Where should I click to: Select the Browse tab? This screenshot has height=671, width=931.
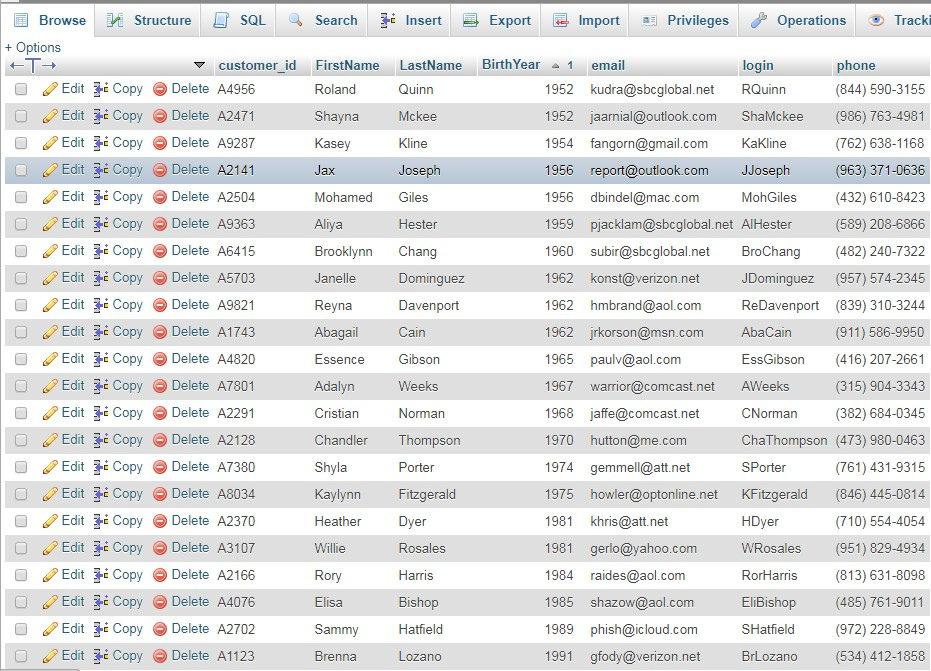pyautogui.click(x=49, y=20)
